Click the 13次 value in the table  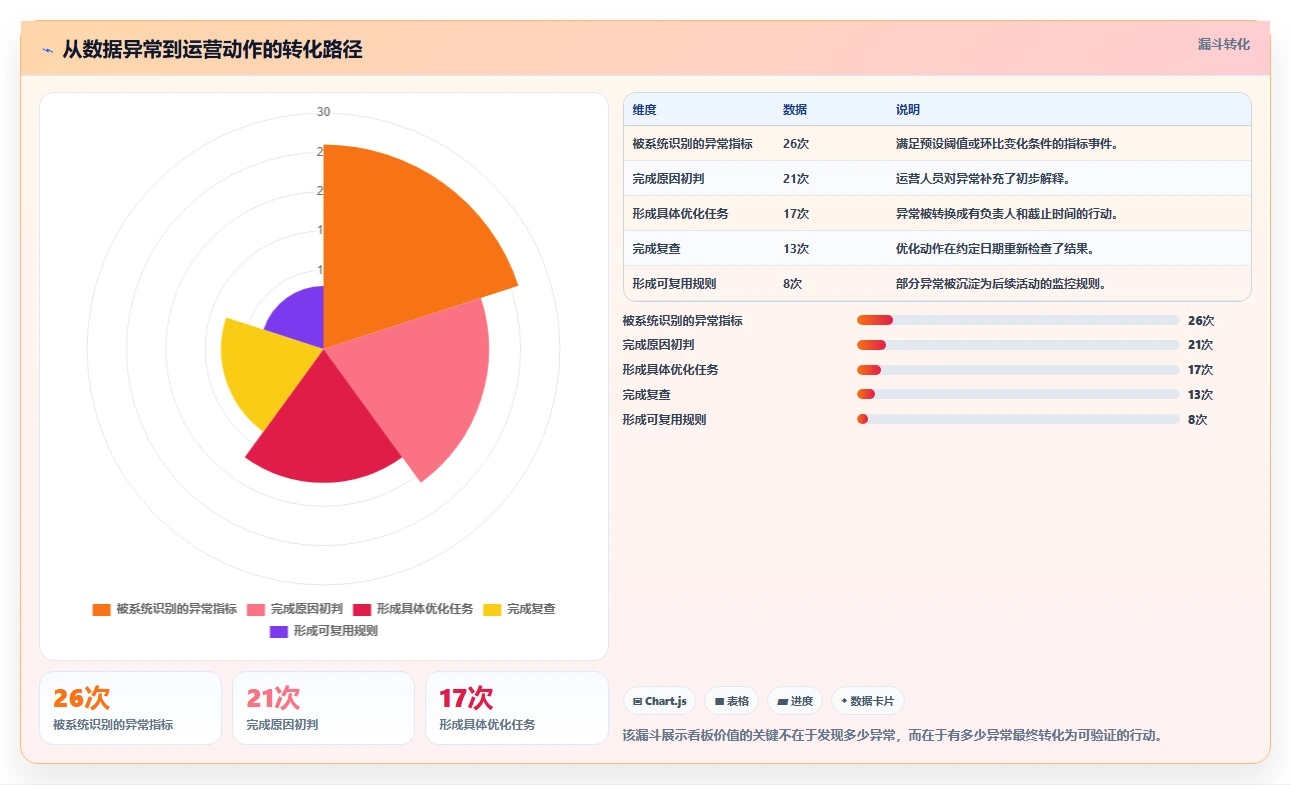(x=796, y=249)
